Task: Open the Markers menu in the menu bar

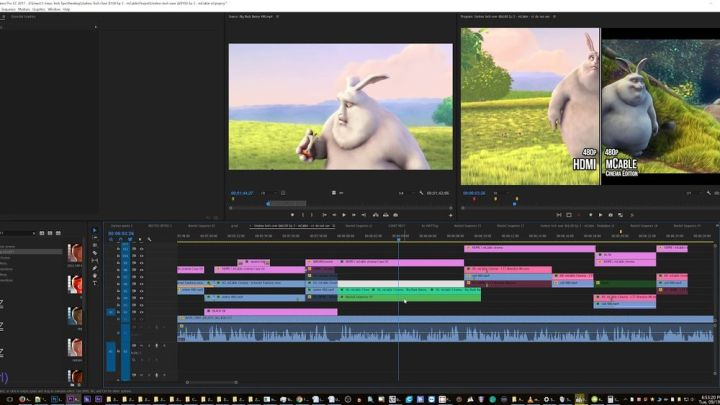Action: (x=24, y=9)
